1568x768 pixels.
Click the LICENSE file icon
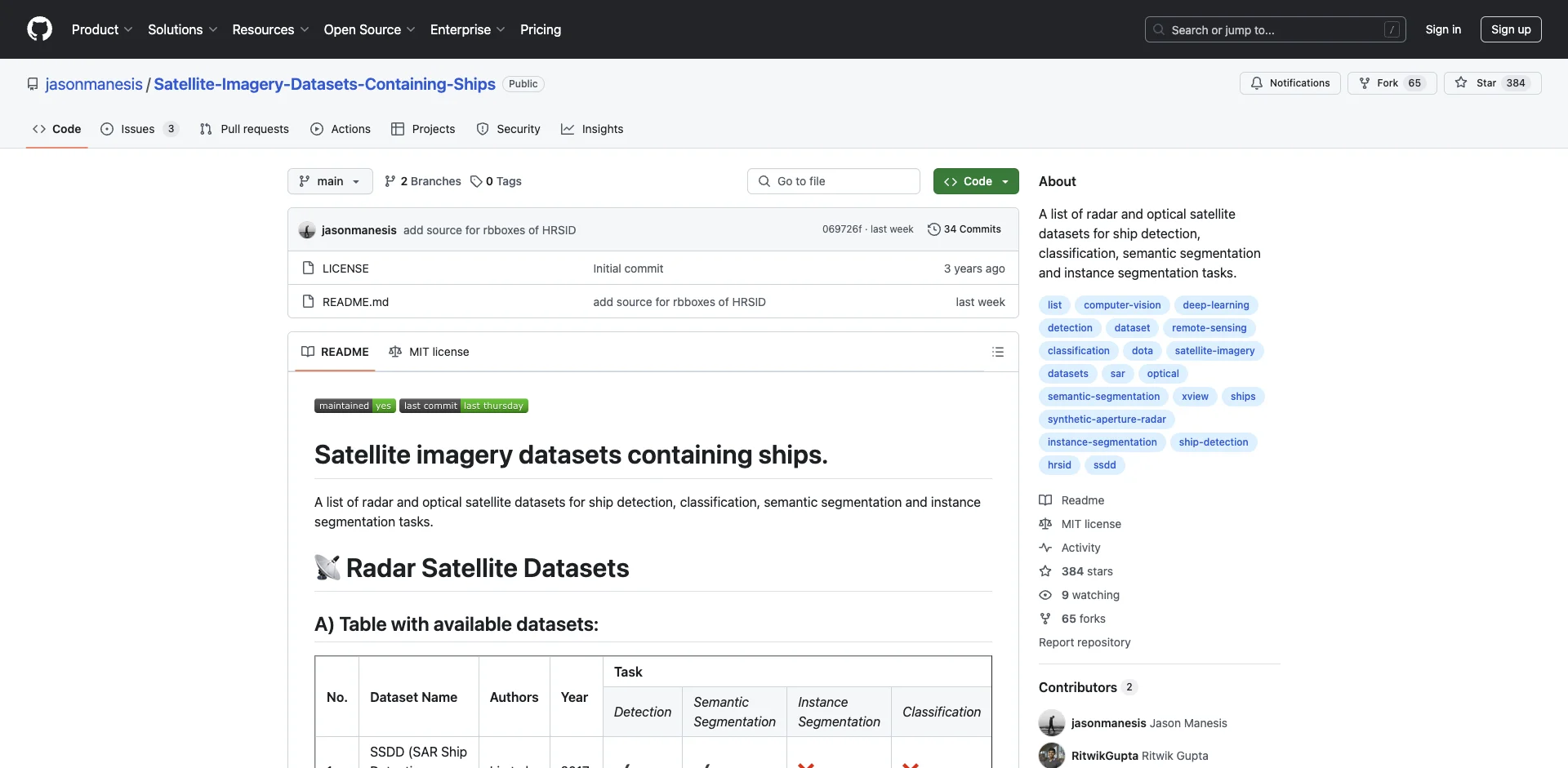click(308, 268)
